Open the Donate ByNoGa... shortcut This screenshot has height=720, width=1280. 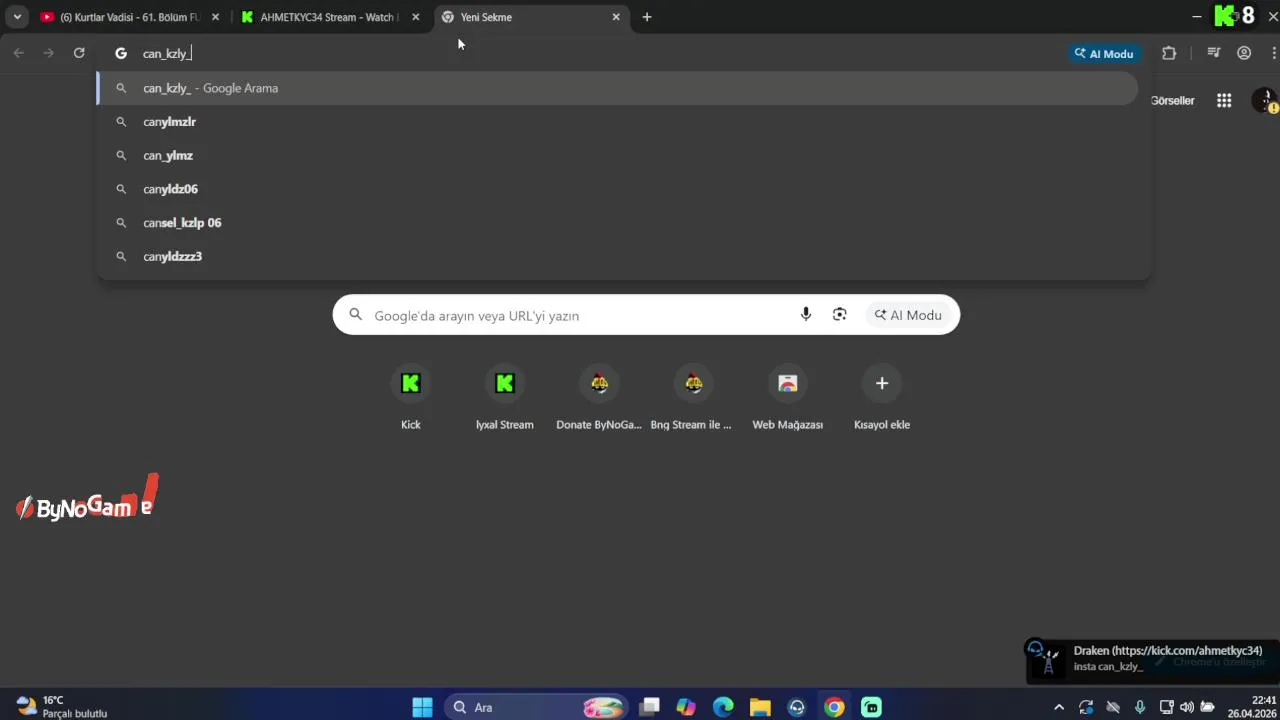[x=599, y=397]
